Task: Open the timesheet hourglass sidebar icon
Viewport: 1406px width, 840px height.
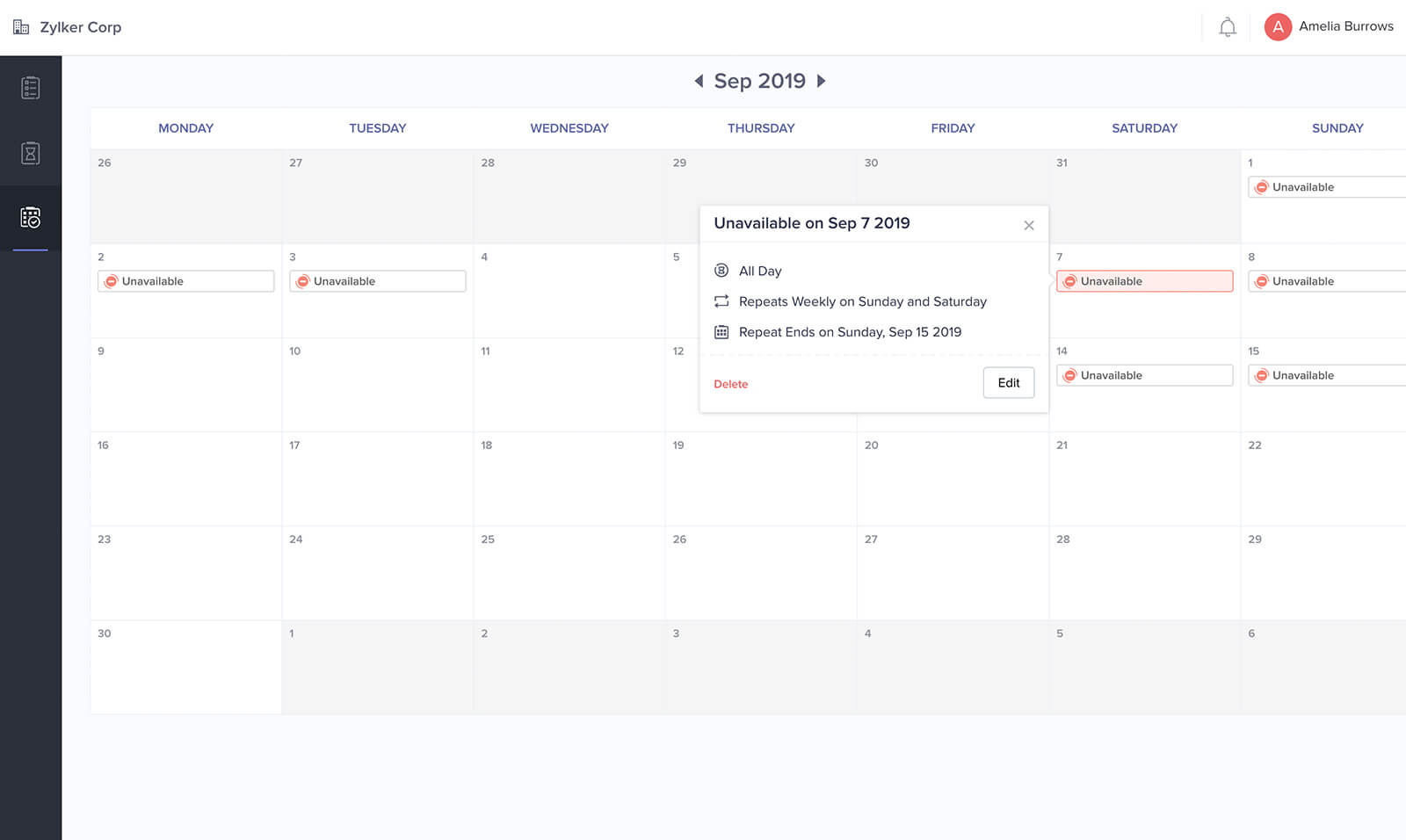Action: coord(31,153)
